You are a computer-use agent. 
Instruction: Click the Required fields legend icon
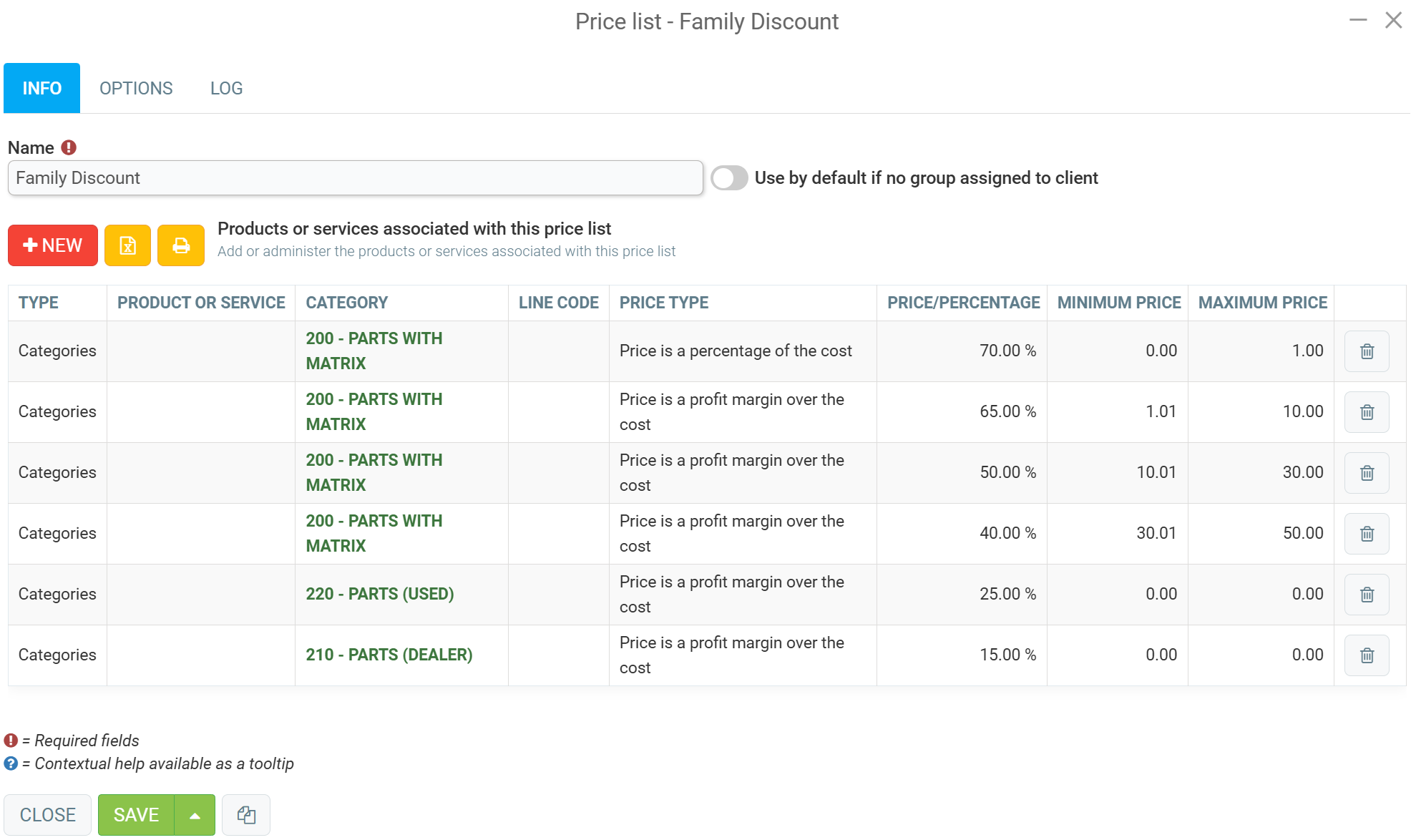pos(11,741)
